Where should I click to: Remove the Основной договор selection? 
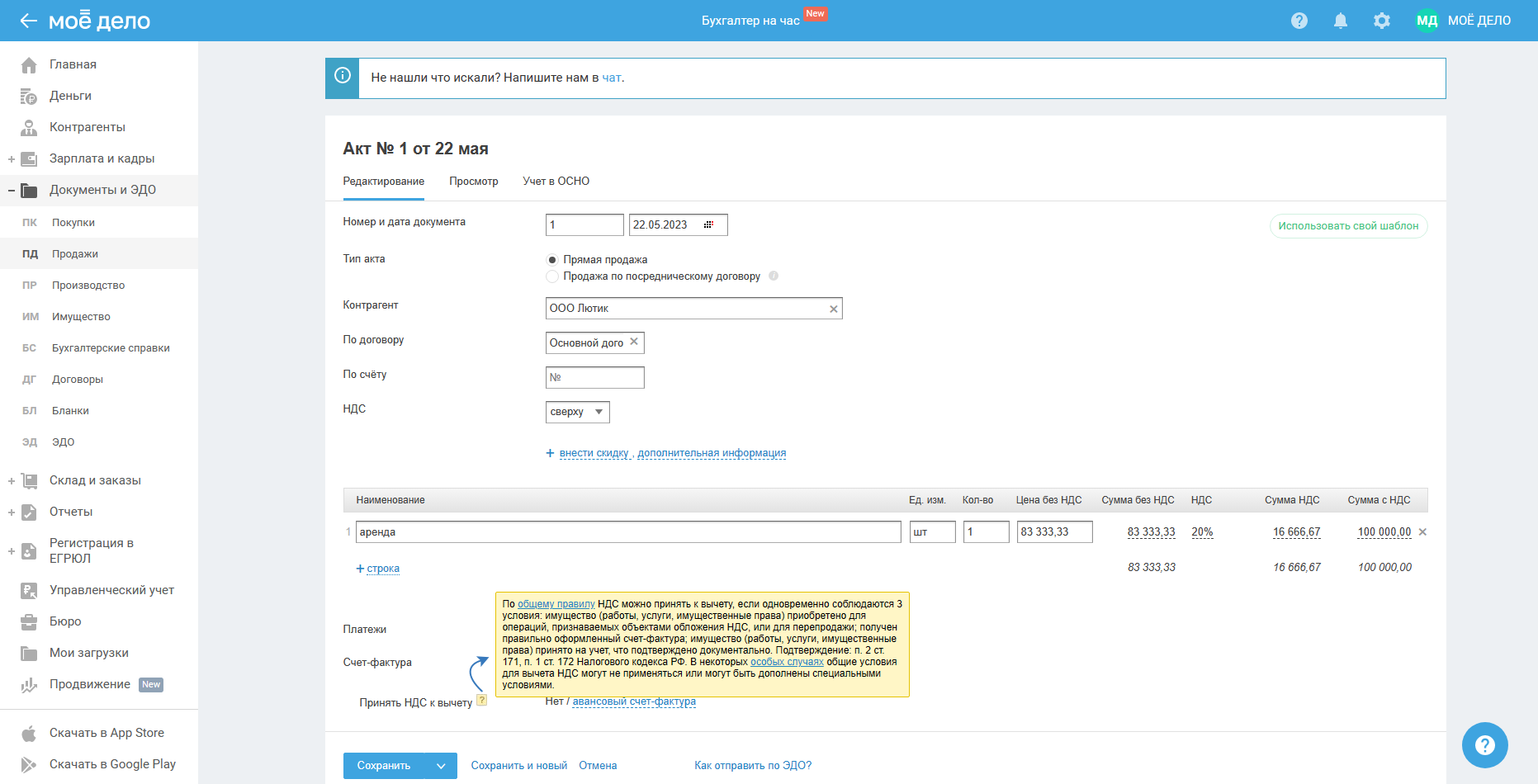click(634, 342)
